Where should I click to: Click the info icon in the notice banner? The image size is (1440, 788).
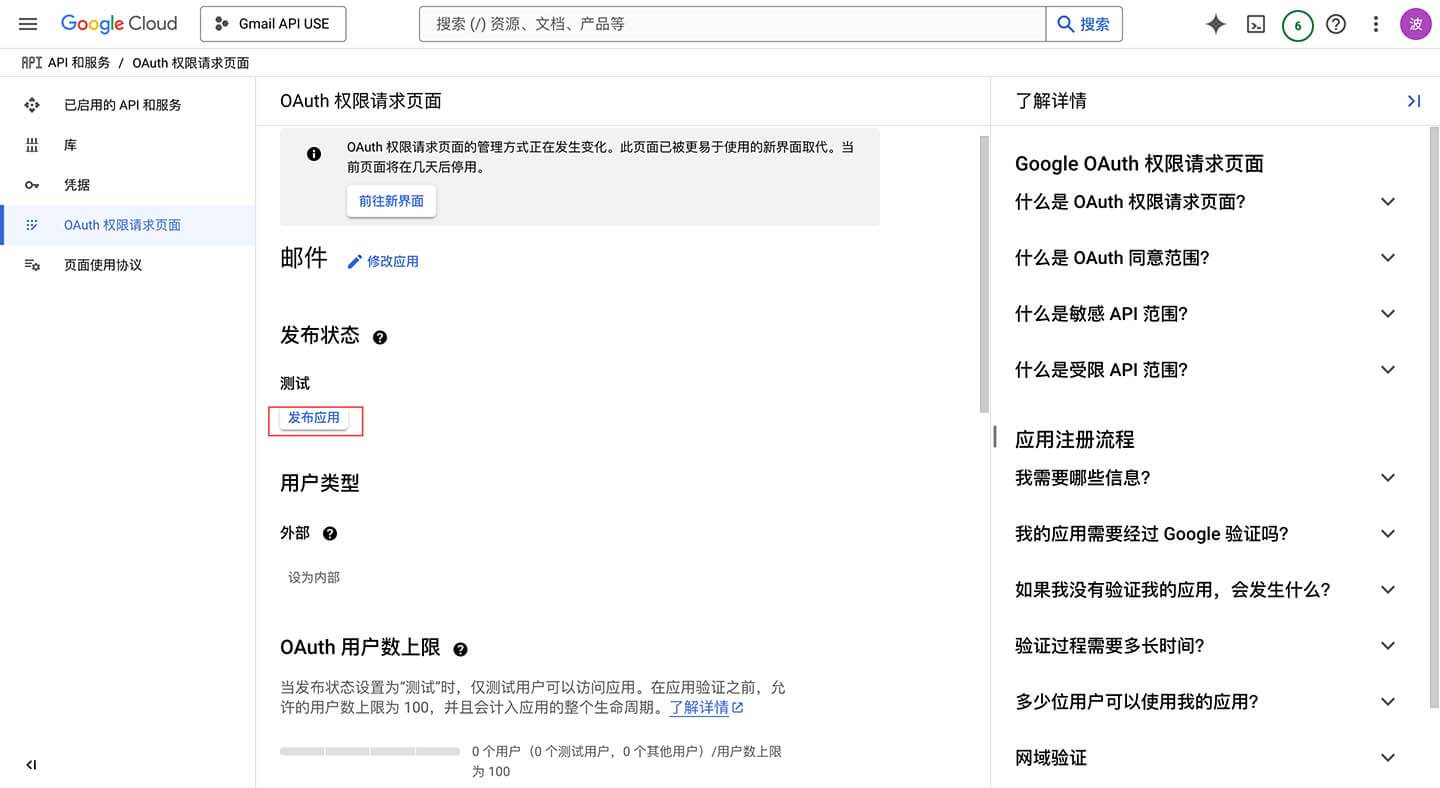click(314, 154)
